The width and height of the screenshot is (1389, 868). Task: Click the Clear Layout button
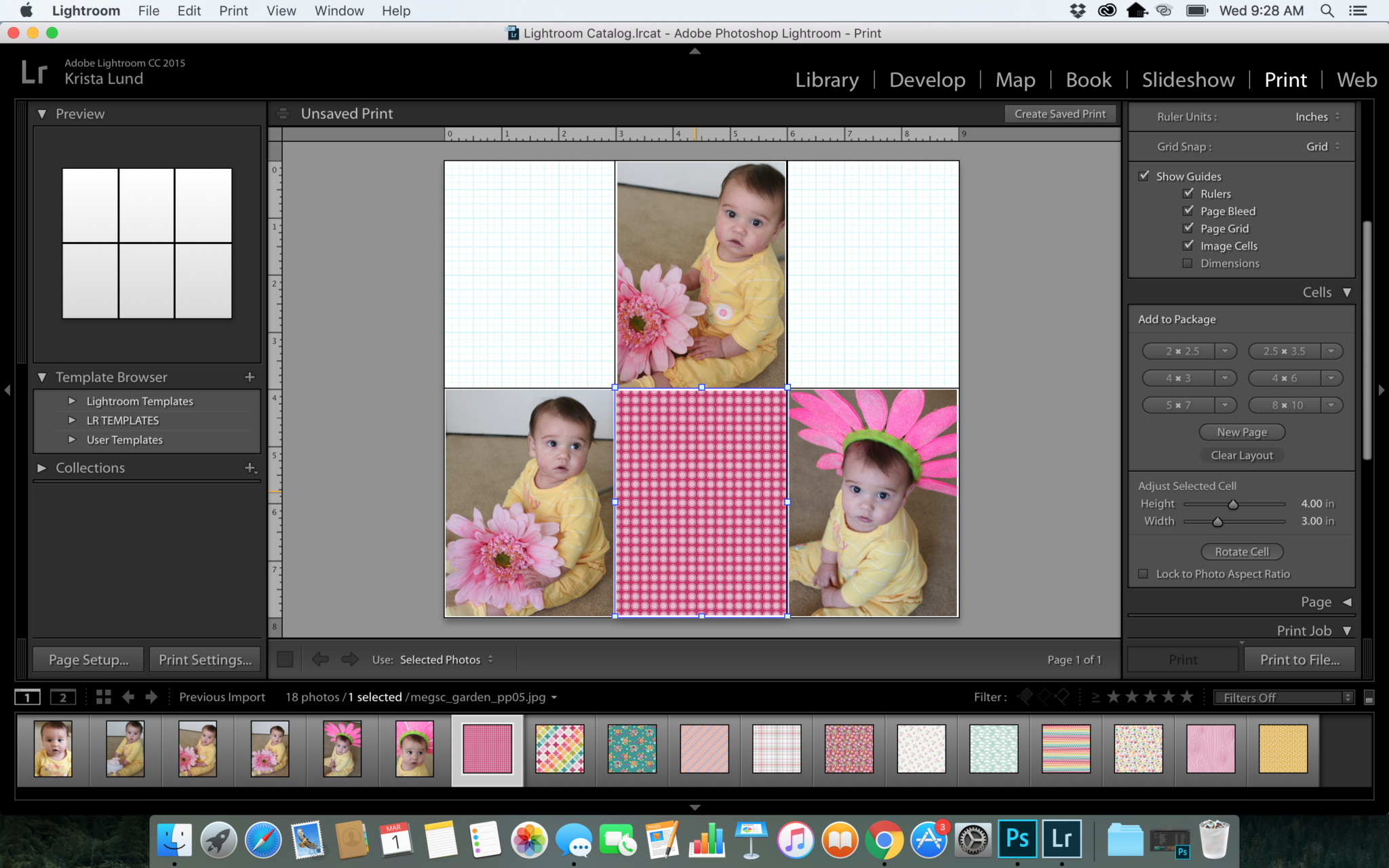click(1241, 455)
